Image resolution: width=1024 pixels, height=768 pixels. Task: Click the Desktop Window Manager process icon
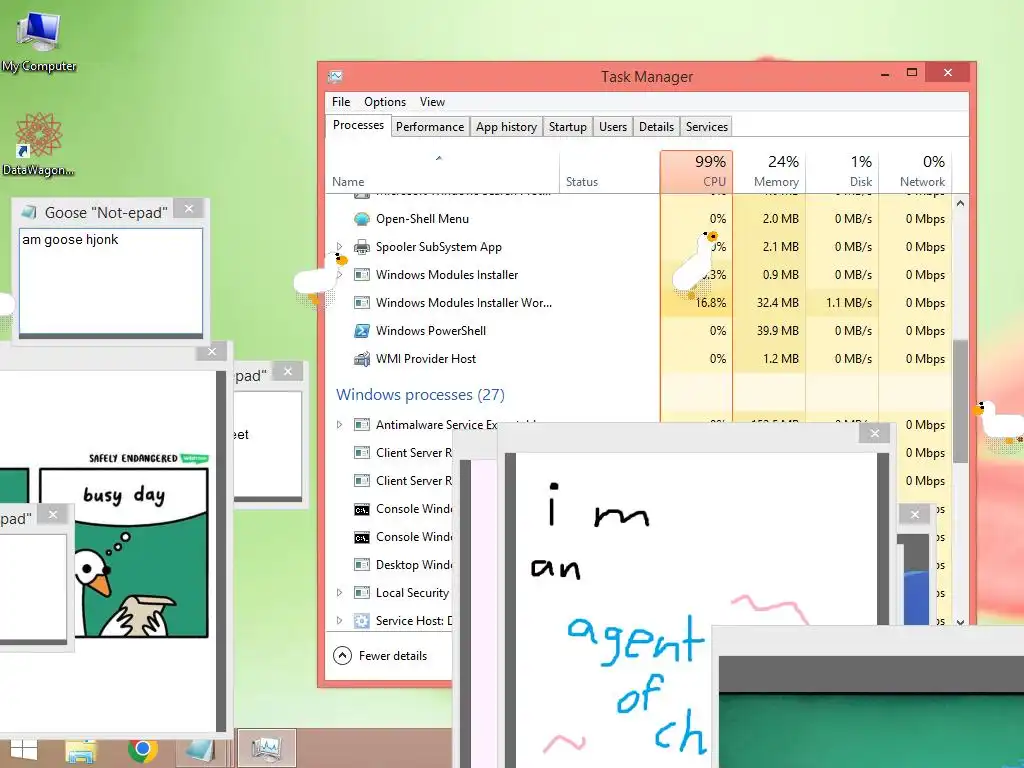[x=362, y=565]
